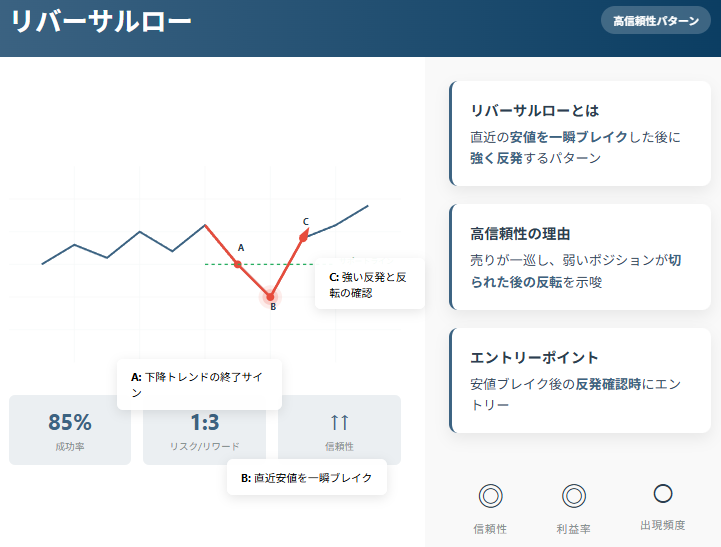This screenshot has height=547, width=721.
Task: Click red point A on chart
Action: (x=237, y=264)
